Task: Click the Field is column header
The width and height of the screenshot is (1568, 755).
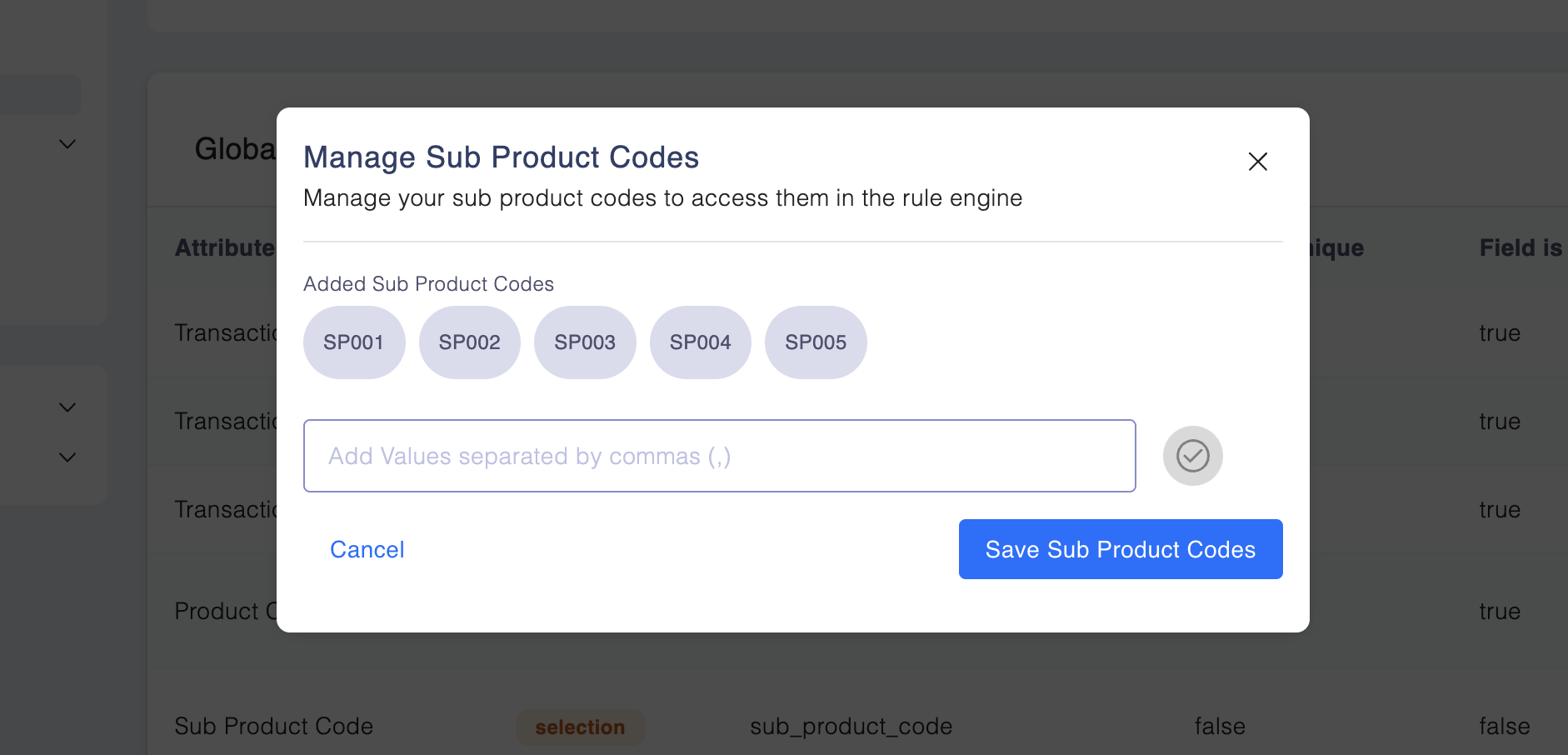Action: 1521,248
